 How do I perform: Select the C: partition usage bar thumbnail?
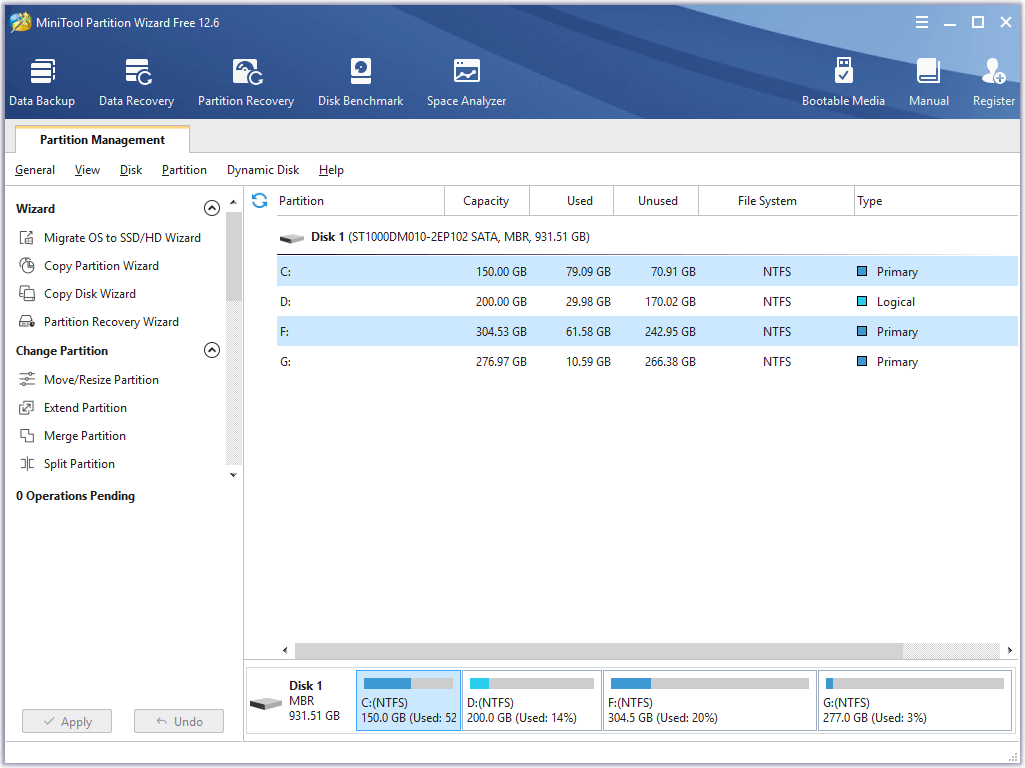point(408,700)
